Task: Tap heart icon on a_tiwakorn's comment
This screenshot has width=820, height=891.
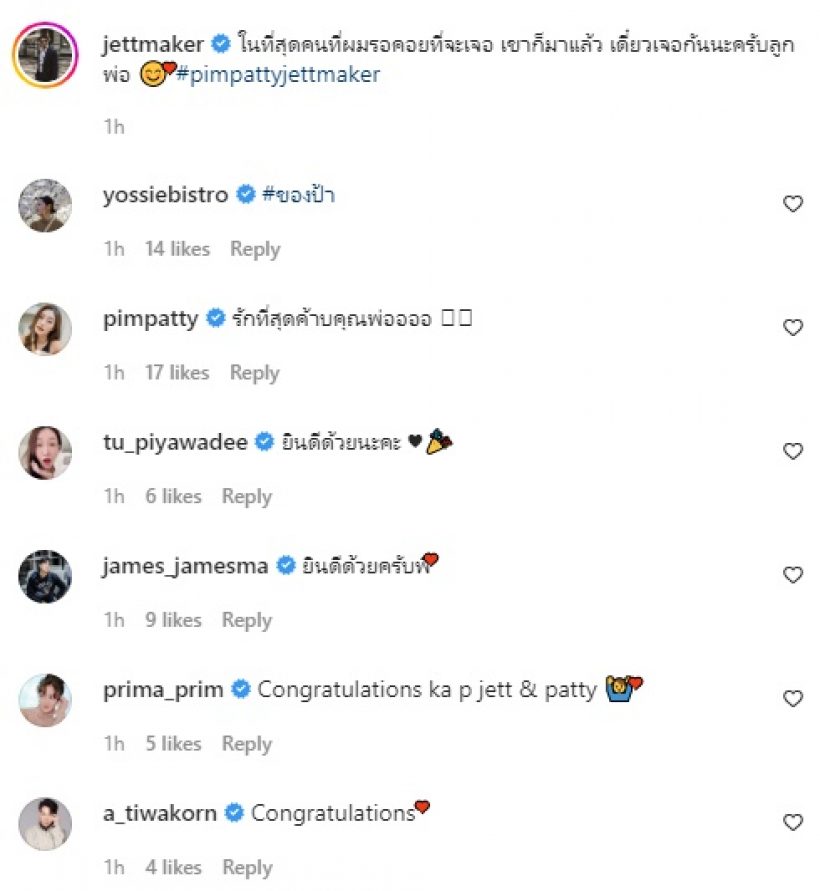Action: point(793,823)
